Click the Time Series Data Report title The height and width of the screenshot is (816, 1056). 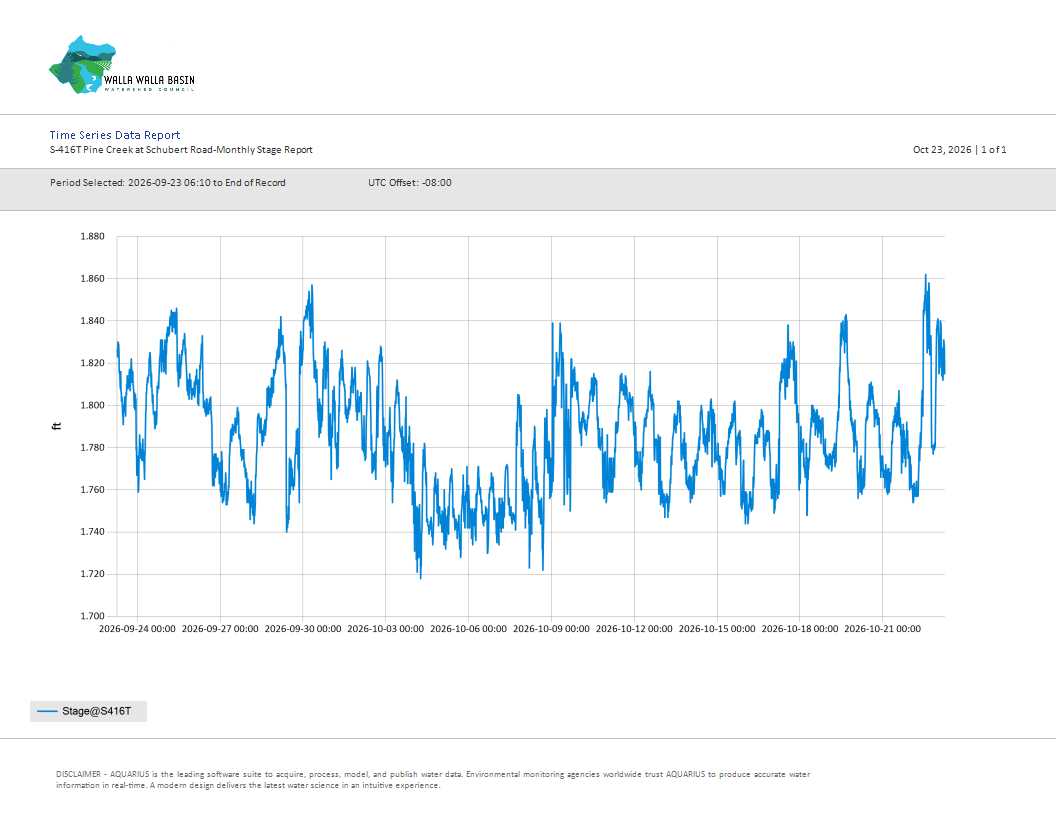(x=115, y=135)
